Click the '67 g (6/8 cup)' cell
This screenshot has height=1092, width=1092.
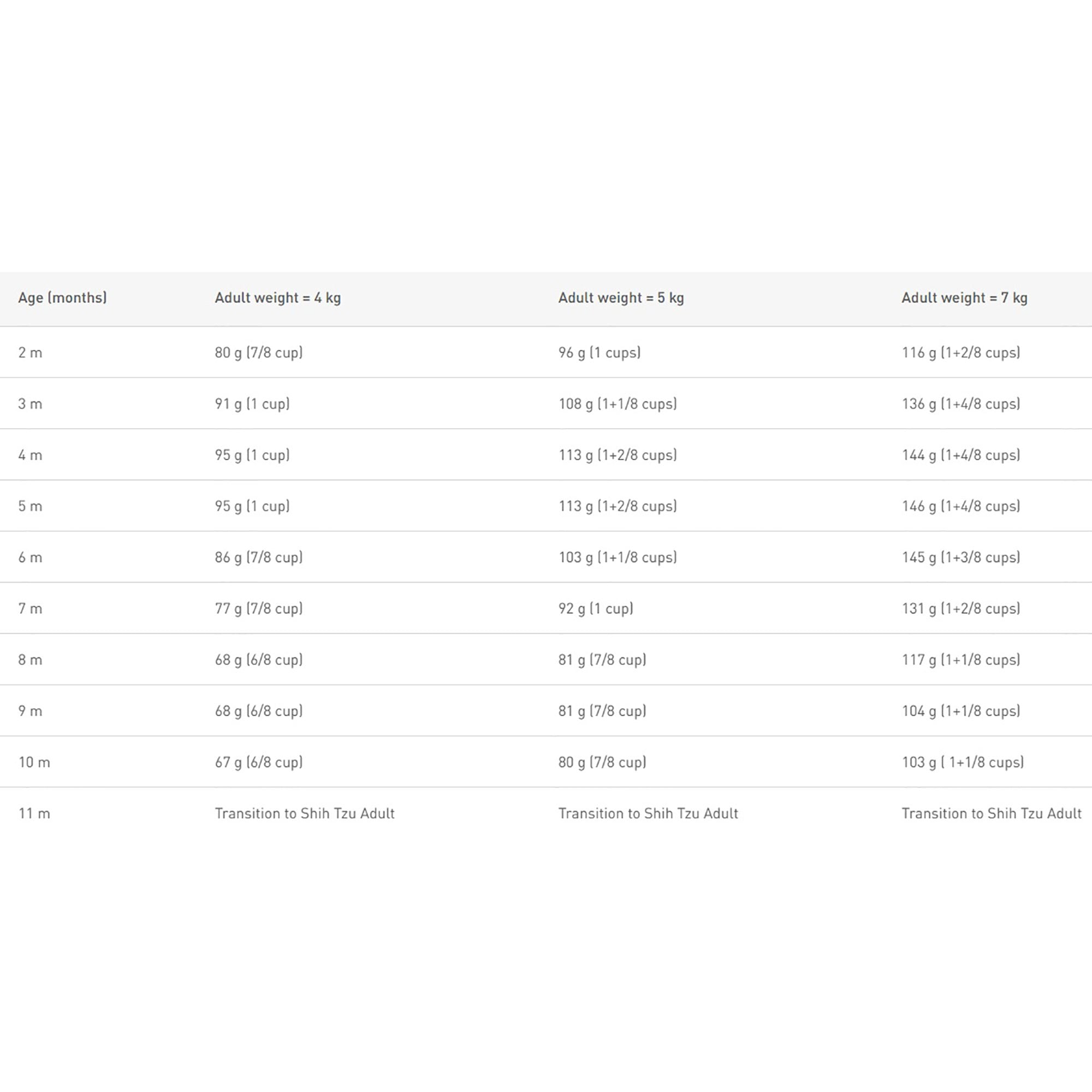(258, 762)
